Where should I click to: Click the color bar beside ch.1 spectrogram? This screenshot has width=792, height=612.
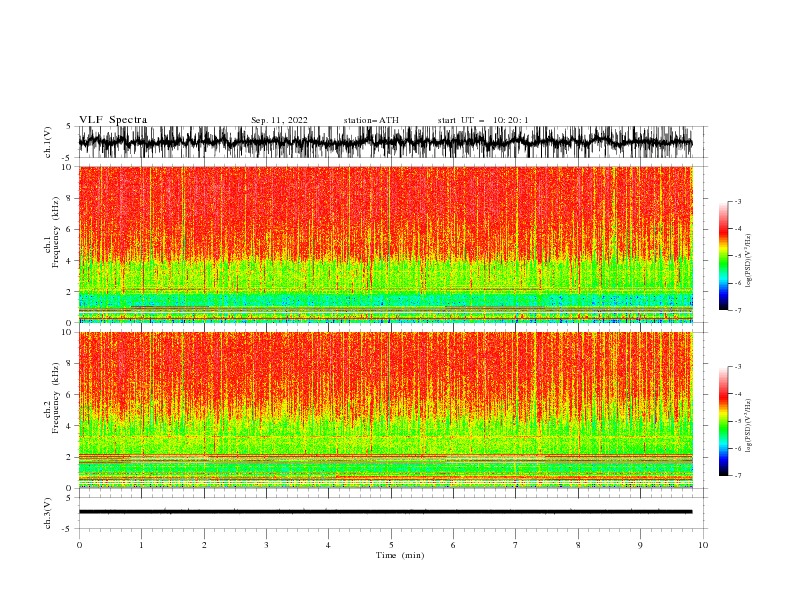click(x=723, y=256)
